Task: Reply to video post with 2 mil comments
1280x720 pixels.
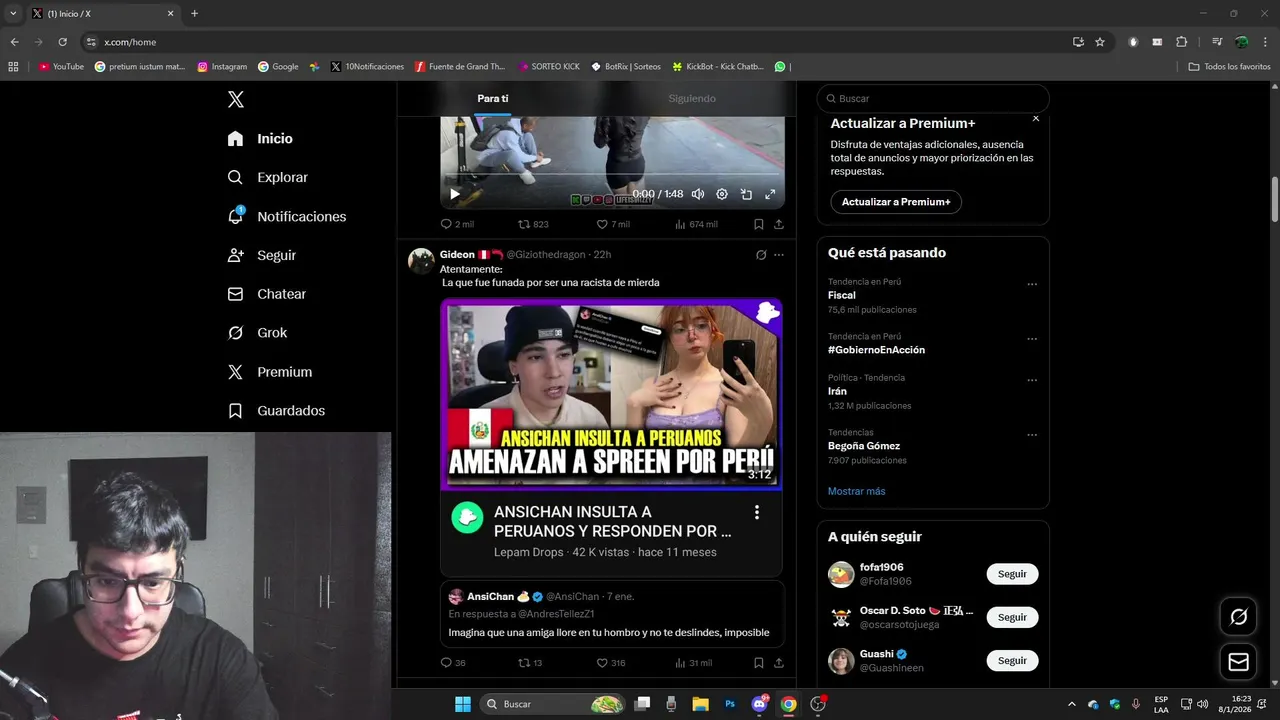Action: (457, 224)
